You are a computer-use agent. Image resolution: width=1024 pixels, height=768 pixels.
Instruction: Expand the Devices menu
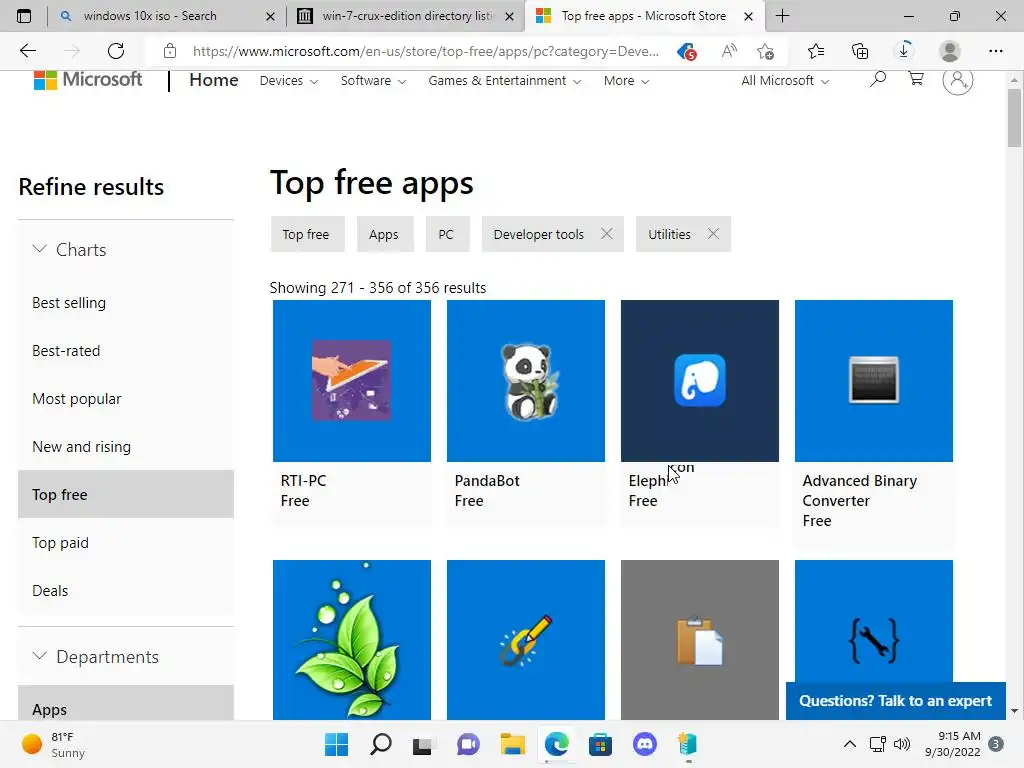click(x=289, y=81)
